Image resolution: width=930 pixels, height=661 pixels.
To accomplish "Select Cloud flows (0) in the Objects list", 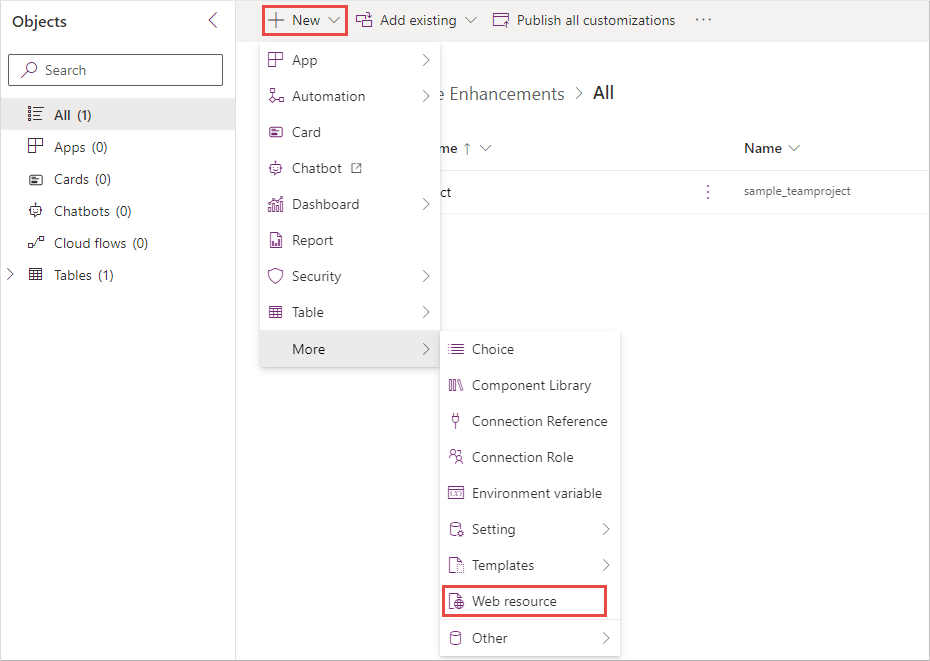I will coord(118,243).
